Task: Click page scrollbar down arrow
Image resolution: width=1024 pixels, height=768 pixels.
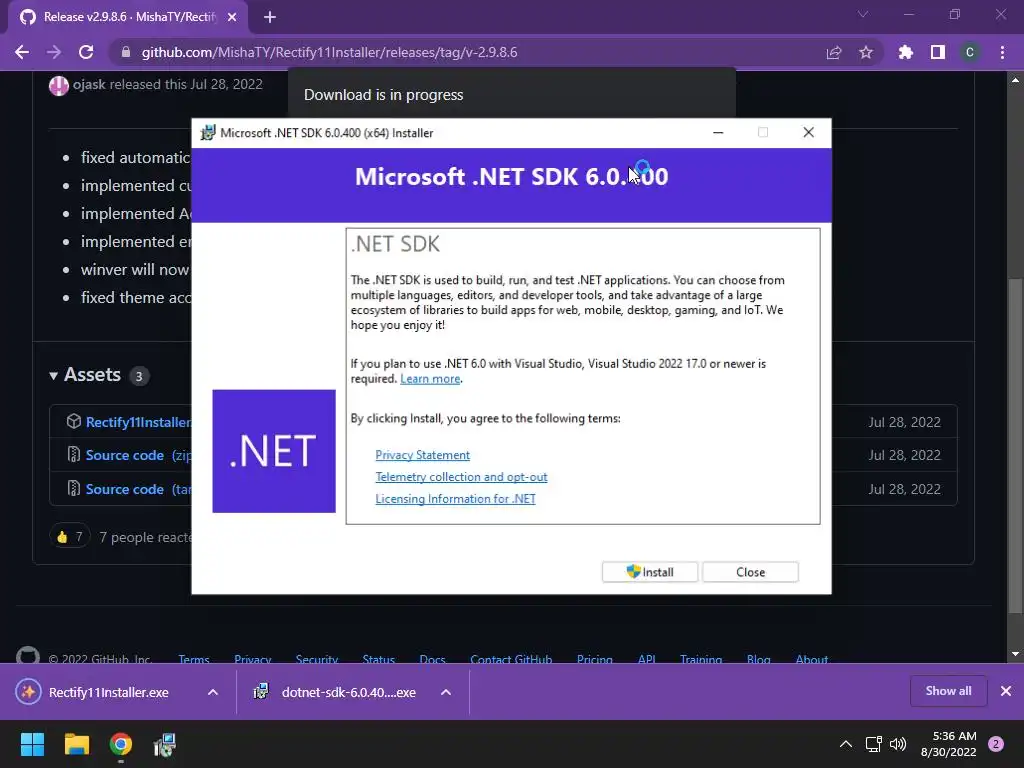Action: pyautogui.click(x=1015, y=654)
